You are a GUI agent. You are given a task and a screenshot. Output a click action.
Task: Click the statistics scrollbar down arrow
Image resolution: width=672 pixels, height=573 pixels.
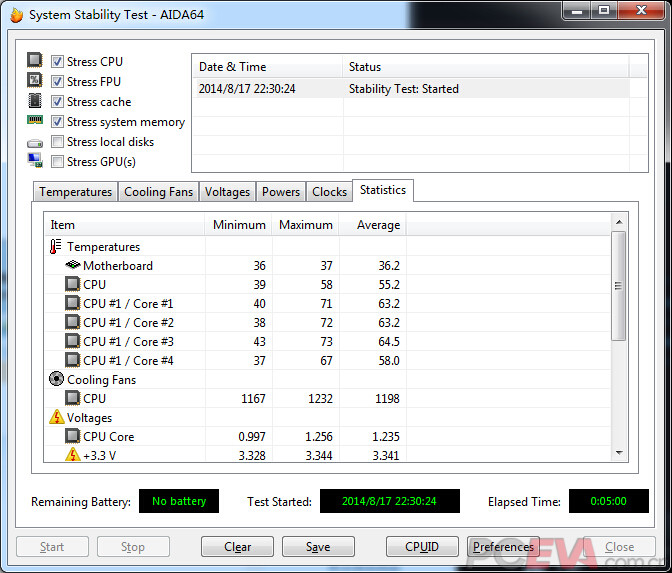click(619, 453)
